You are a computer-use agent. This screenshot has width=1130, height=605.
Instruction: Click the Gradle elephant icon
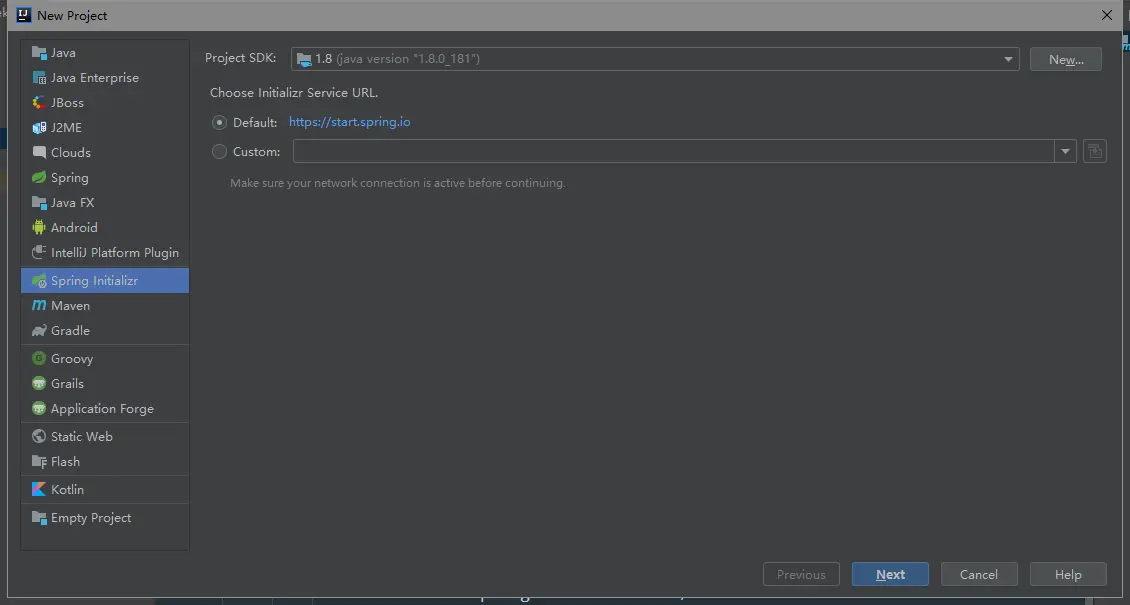39,331
